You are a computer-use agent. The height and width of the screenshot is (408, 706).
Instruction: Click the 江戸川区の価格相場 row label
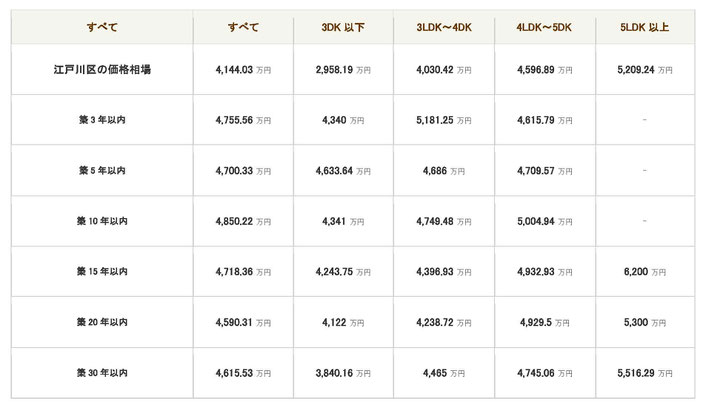[102, 70]
